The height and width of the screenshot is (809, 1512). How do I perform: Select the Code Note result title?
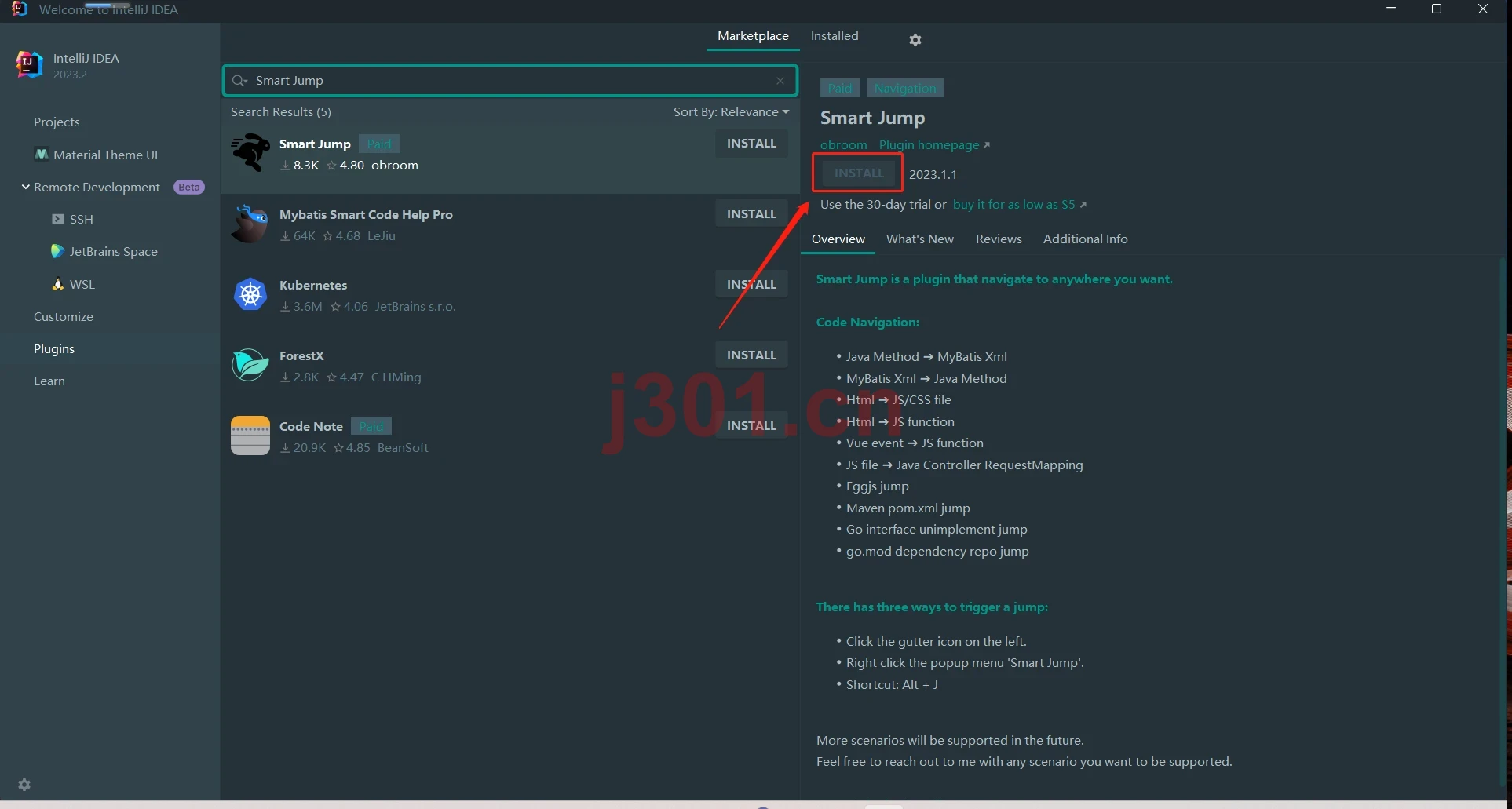click(311, 427)
